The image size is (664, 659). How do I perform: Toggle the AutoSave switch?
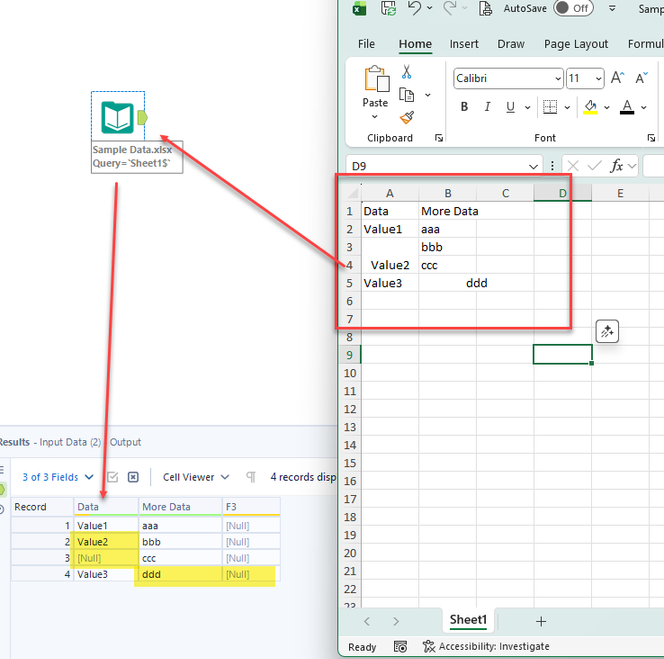tap(573, 8)
